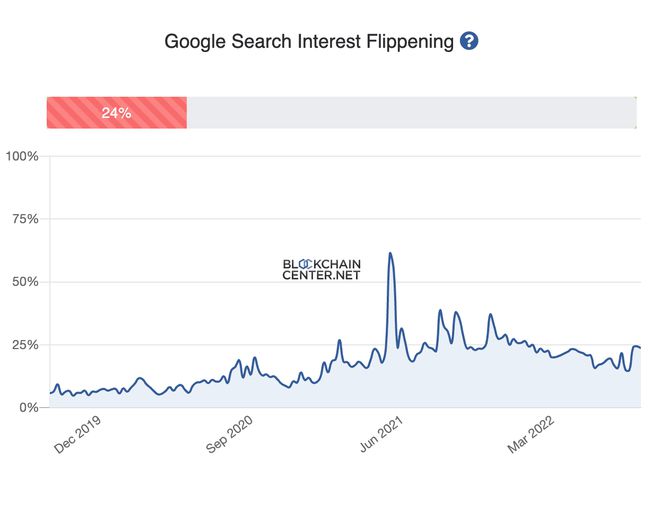Click the 100% y-axis label

[x=22, y=156]
